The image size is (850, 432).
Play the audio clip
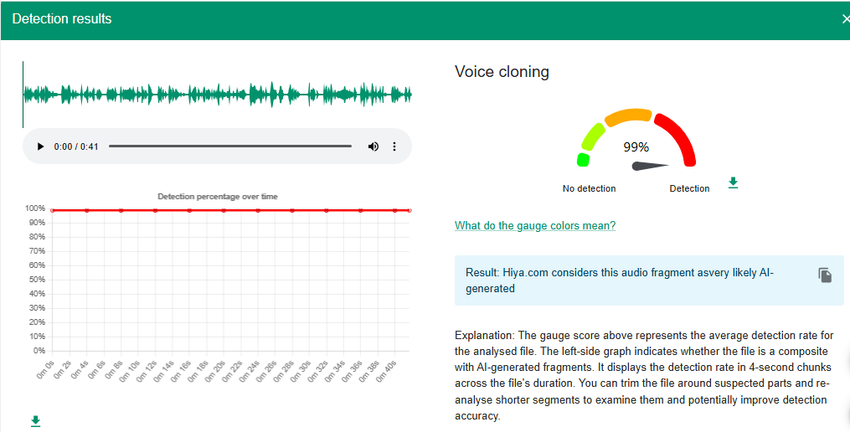point(41,146)
